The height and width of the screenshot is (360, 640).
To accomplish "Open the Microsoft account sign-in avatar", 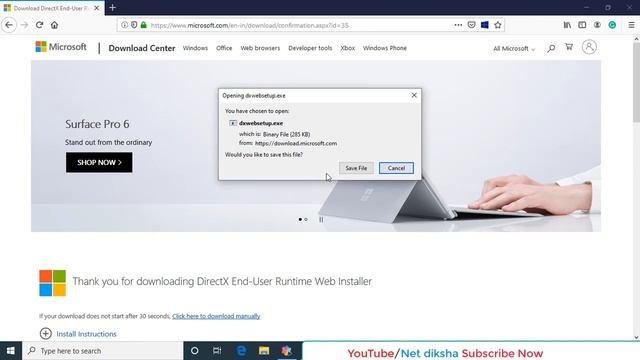I will pos(589,47).
